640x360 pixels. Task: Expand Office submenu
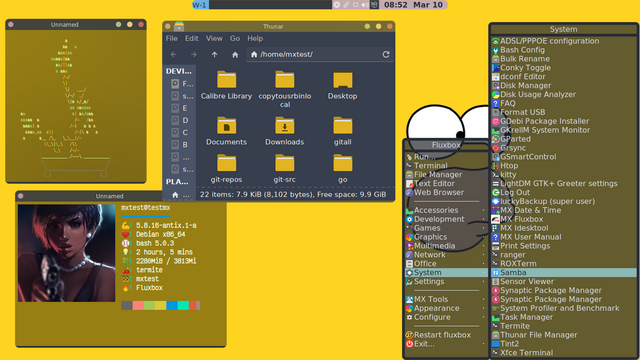point(446,264)
